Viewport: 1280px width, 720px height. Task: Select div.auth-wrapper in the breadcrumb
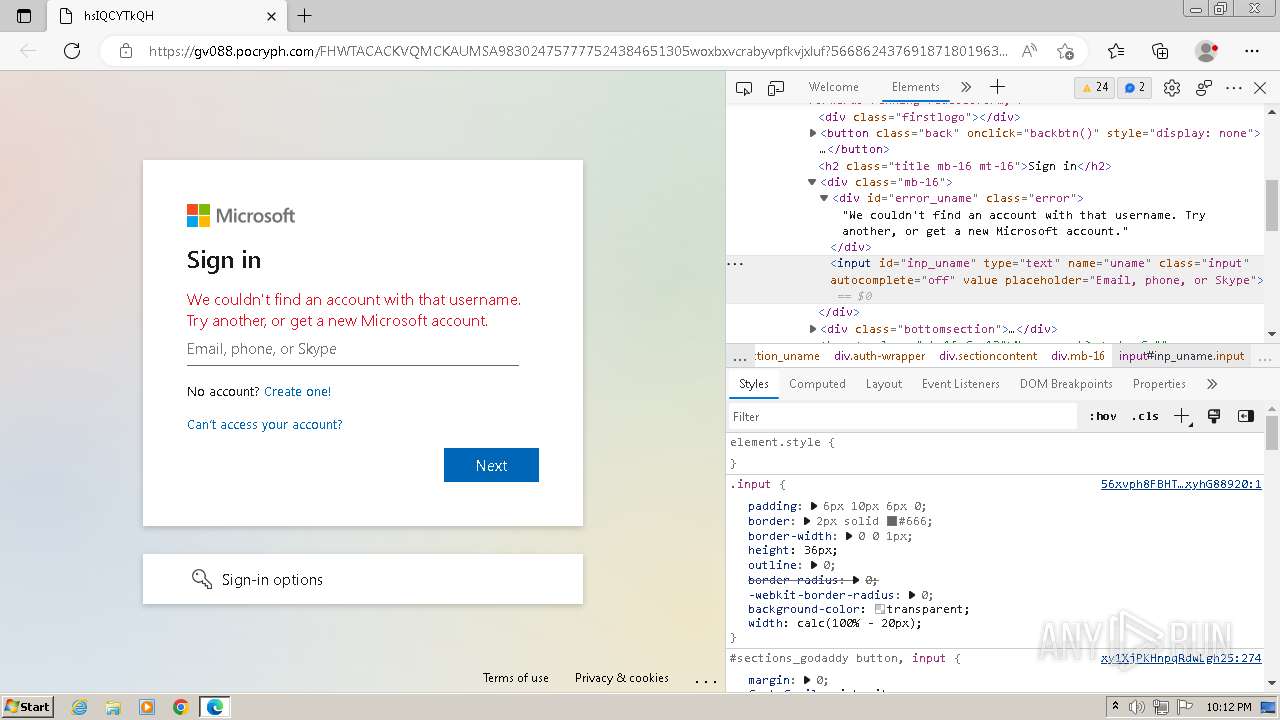pos(880,356)
